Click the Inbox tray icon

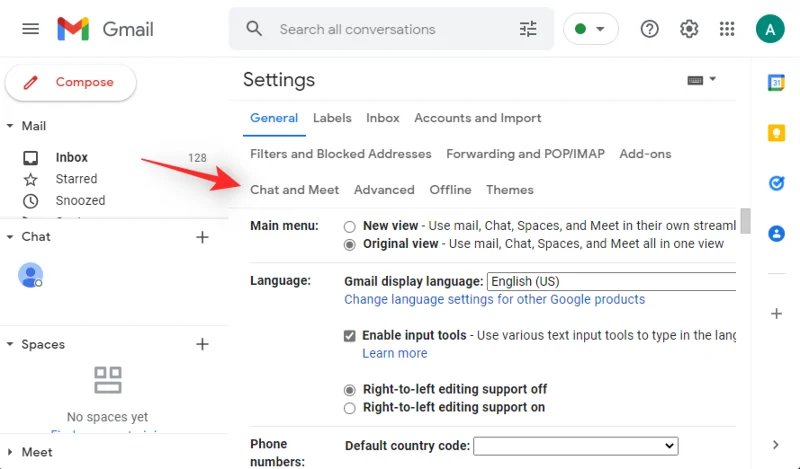click(x=31, y=158)
